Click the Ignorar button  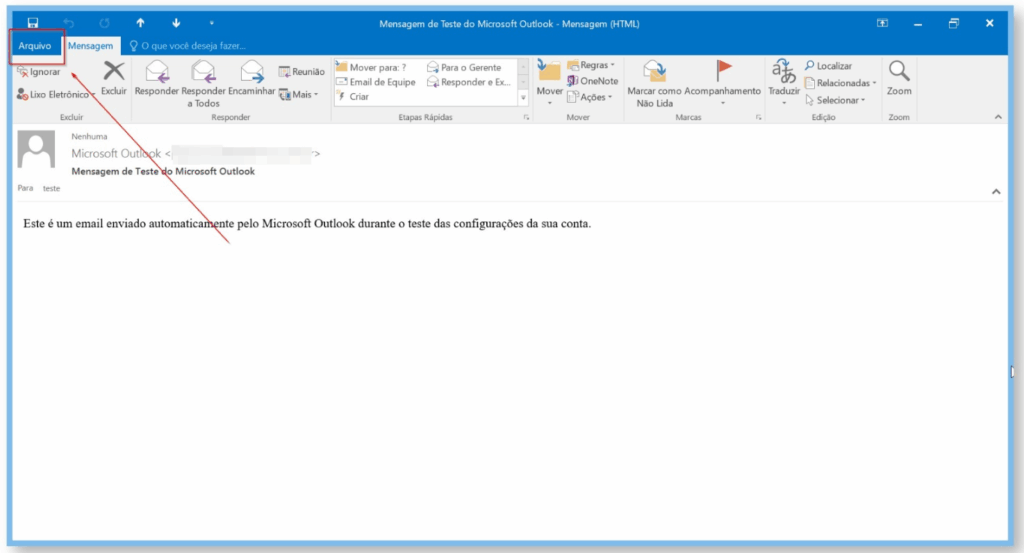pyautogui.click(x=39, y=72)
